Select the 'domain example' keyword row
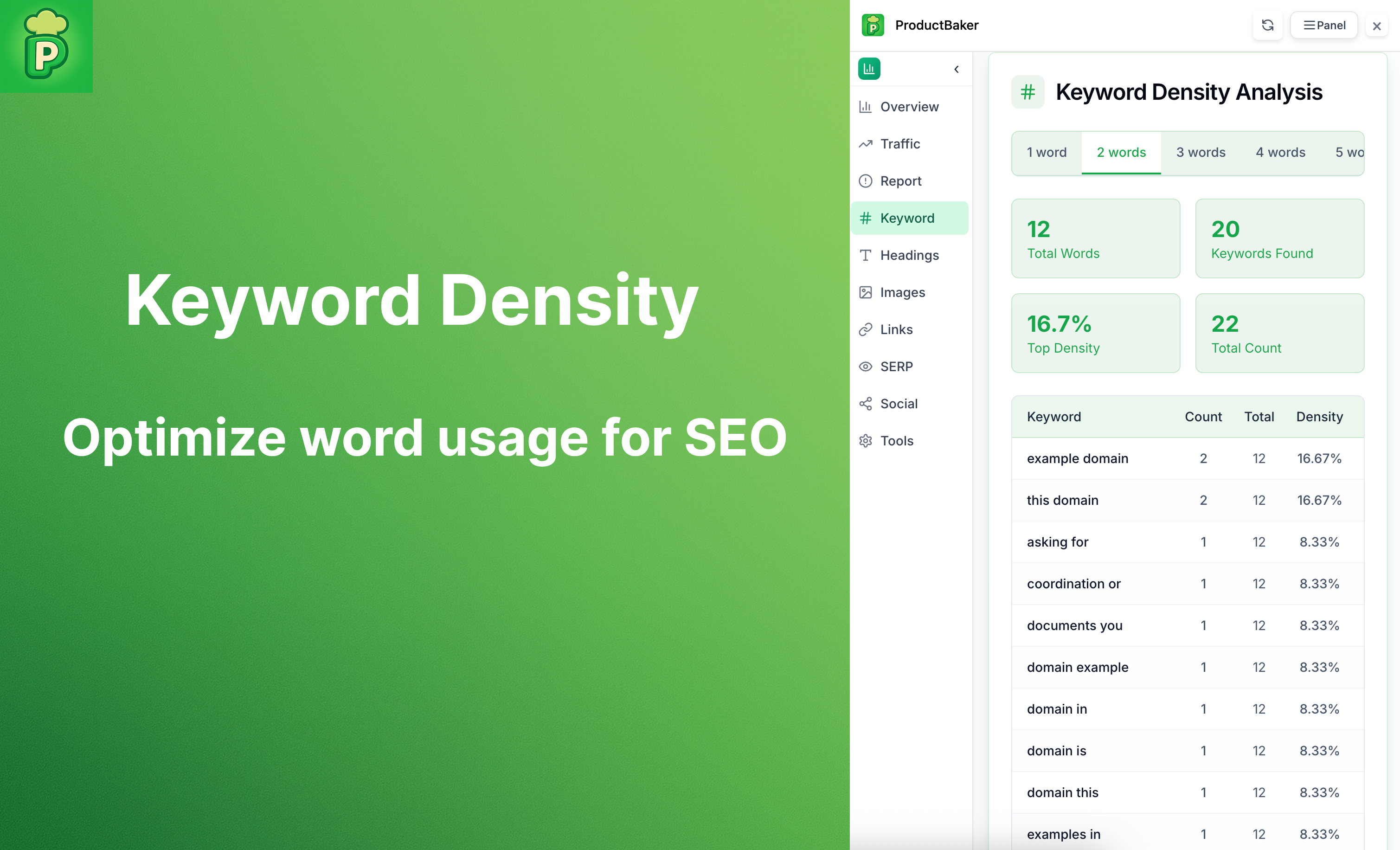Screen dimensions: 1400x850 [x=1188, y=667]
